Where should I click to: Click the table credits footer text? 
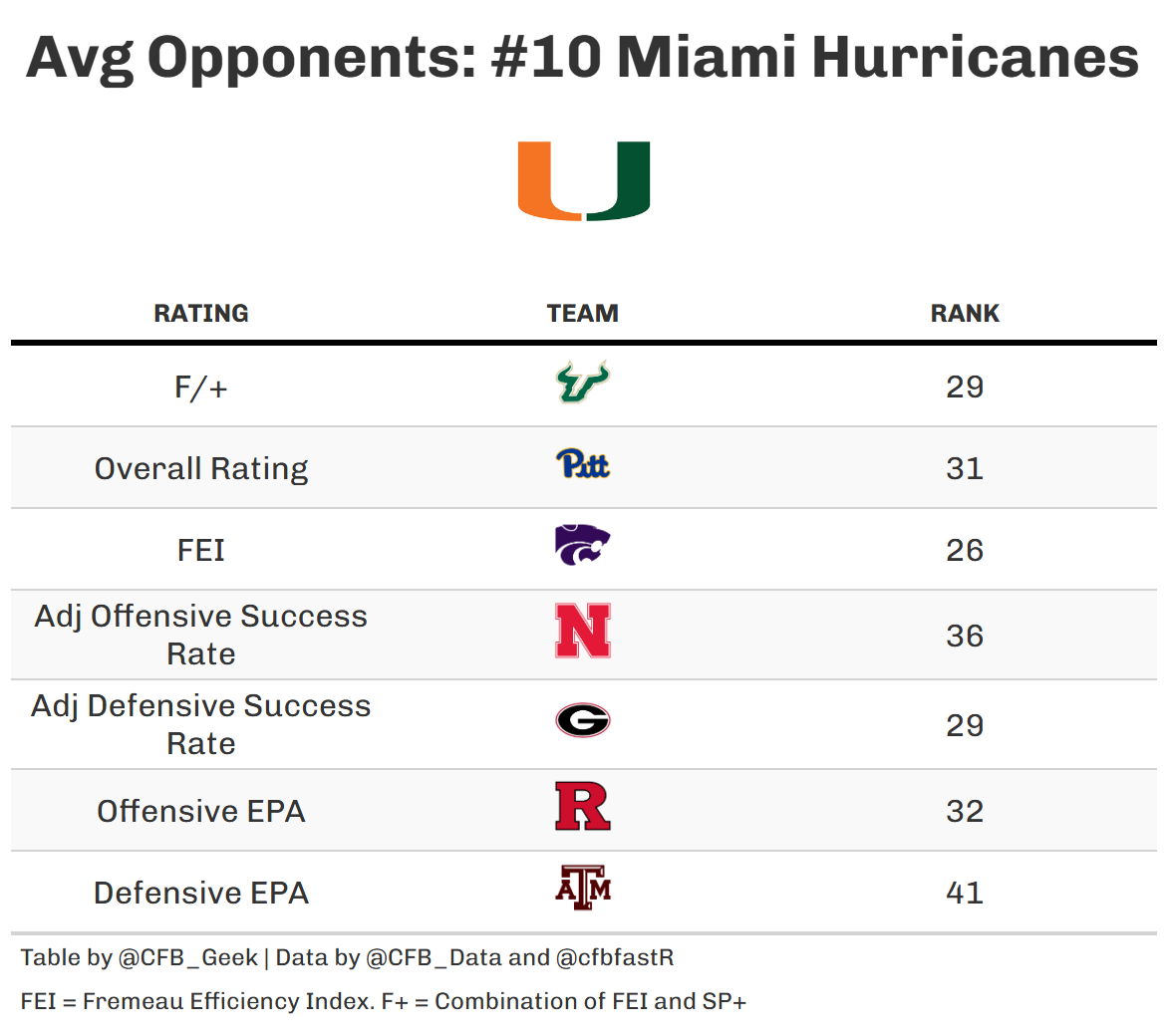click(347, 958)
